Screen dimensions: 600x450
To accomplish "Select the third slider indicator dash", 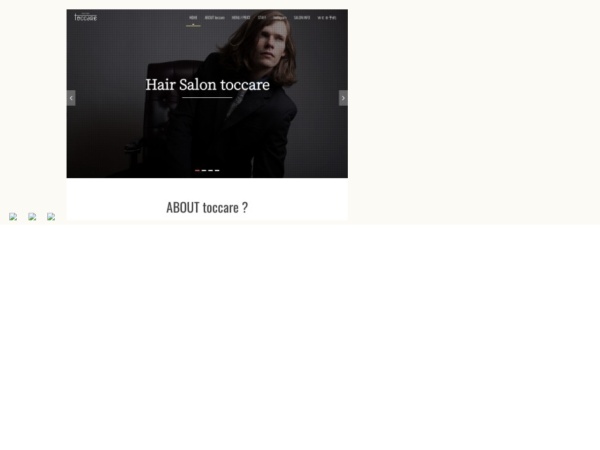I will 210,170.
